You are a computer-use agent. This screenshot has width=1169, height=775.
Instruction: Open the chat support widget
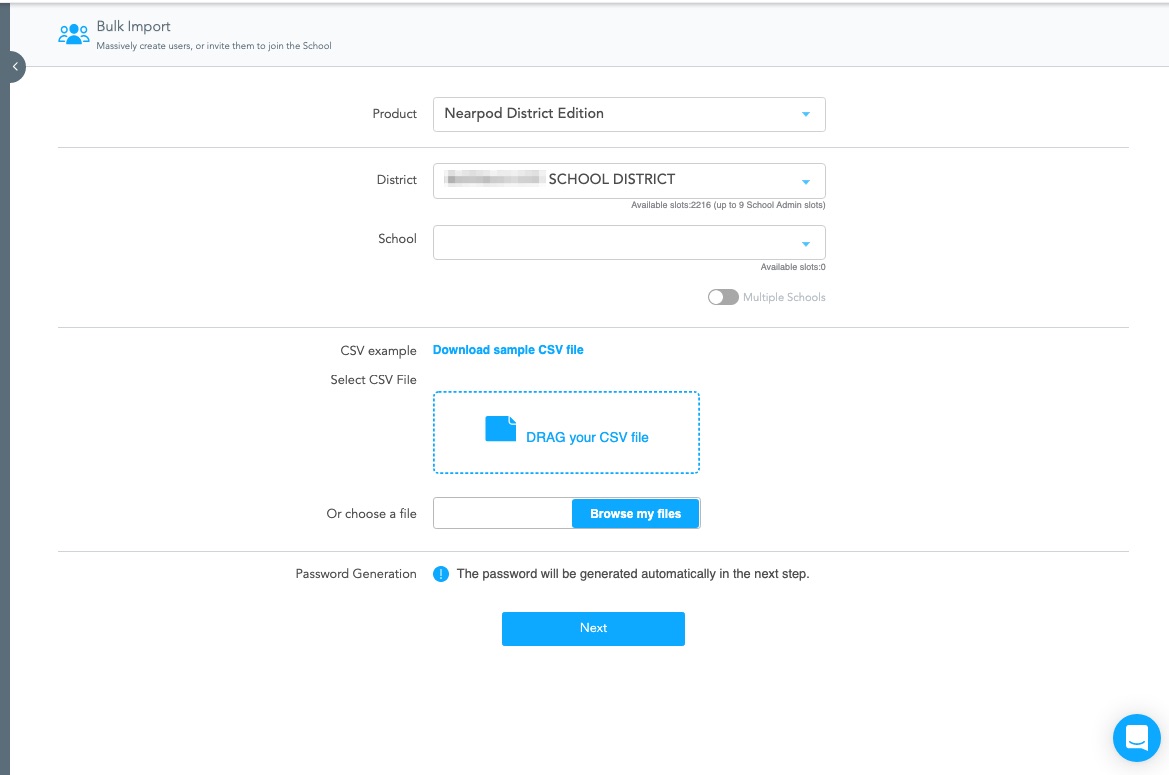click(1136, 738)
